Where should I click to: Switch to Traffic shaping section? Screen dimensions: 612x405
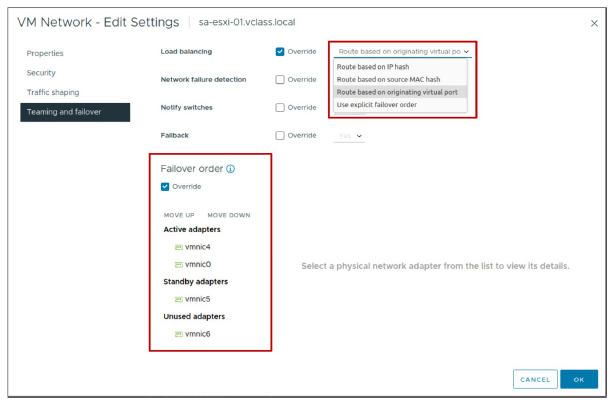click(x=50, y=92)
